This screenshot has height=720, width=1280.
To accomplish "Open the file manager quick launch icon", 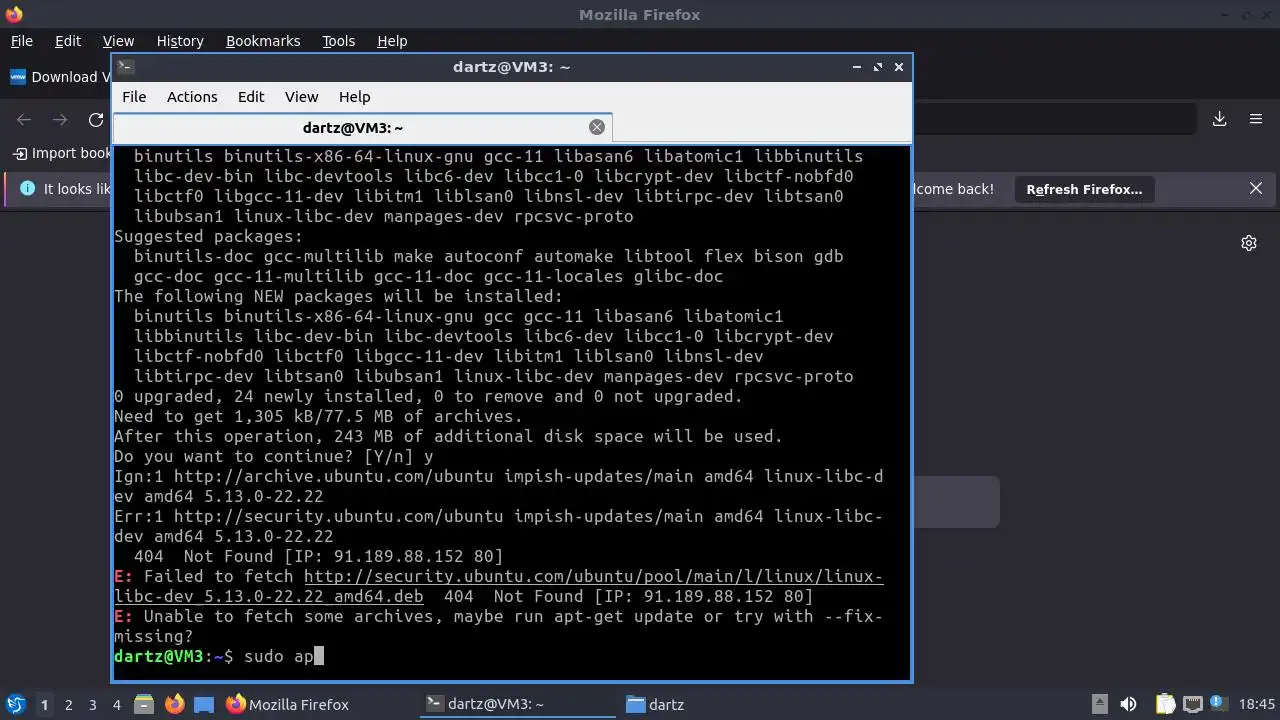I will click(143, 704).
